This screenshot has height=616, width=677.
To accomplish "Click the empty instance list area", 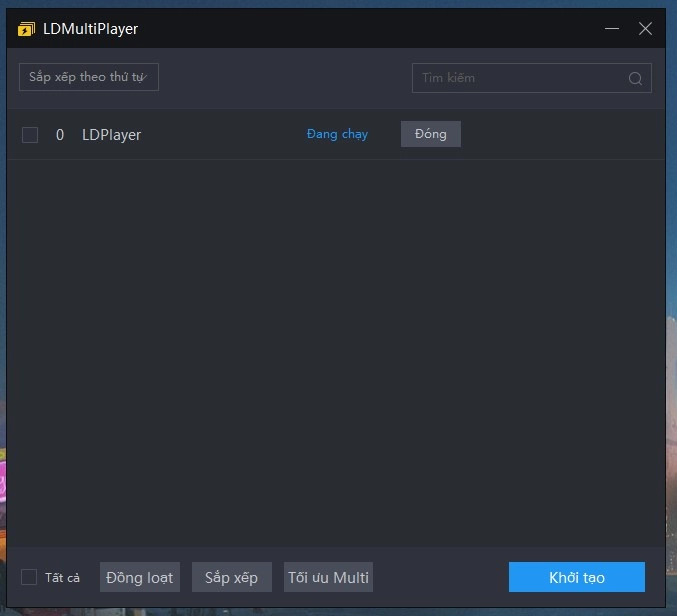I will pyautogui.click(x=335, y=350).
